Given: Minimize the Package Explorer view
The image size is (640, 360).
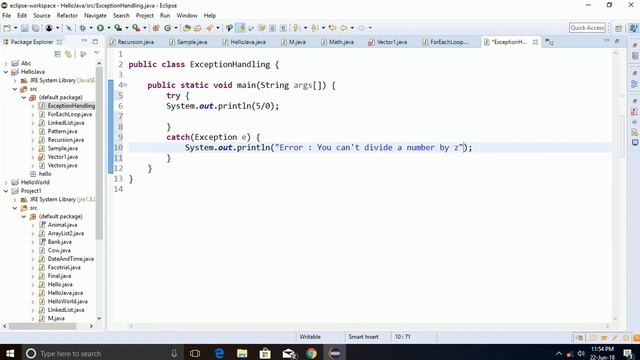Looking at the screenshot, I should click(x=84, y=41).
